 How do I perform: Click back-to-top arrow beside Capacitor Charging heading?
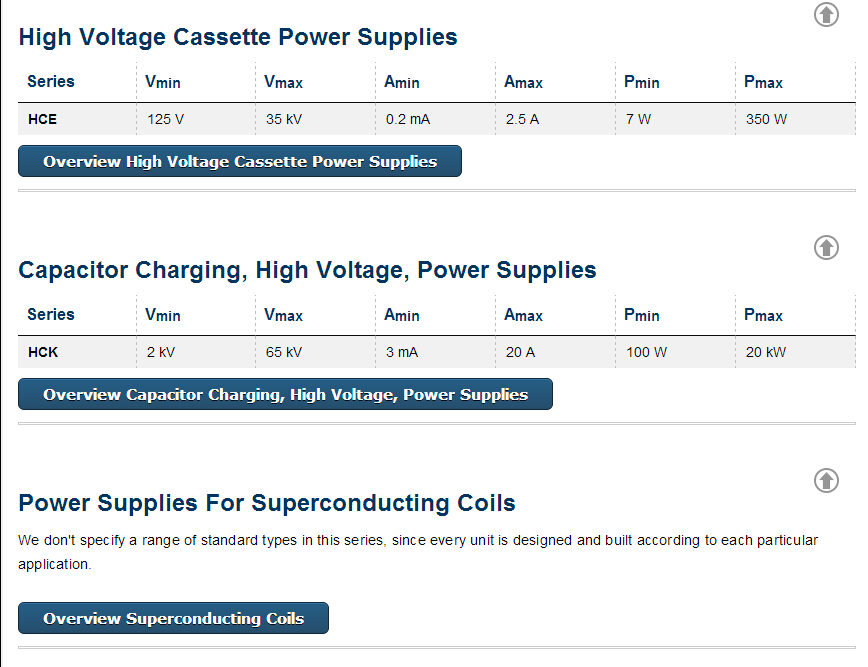point(826,247)
